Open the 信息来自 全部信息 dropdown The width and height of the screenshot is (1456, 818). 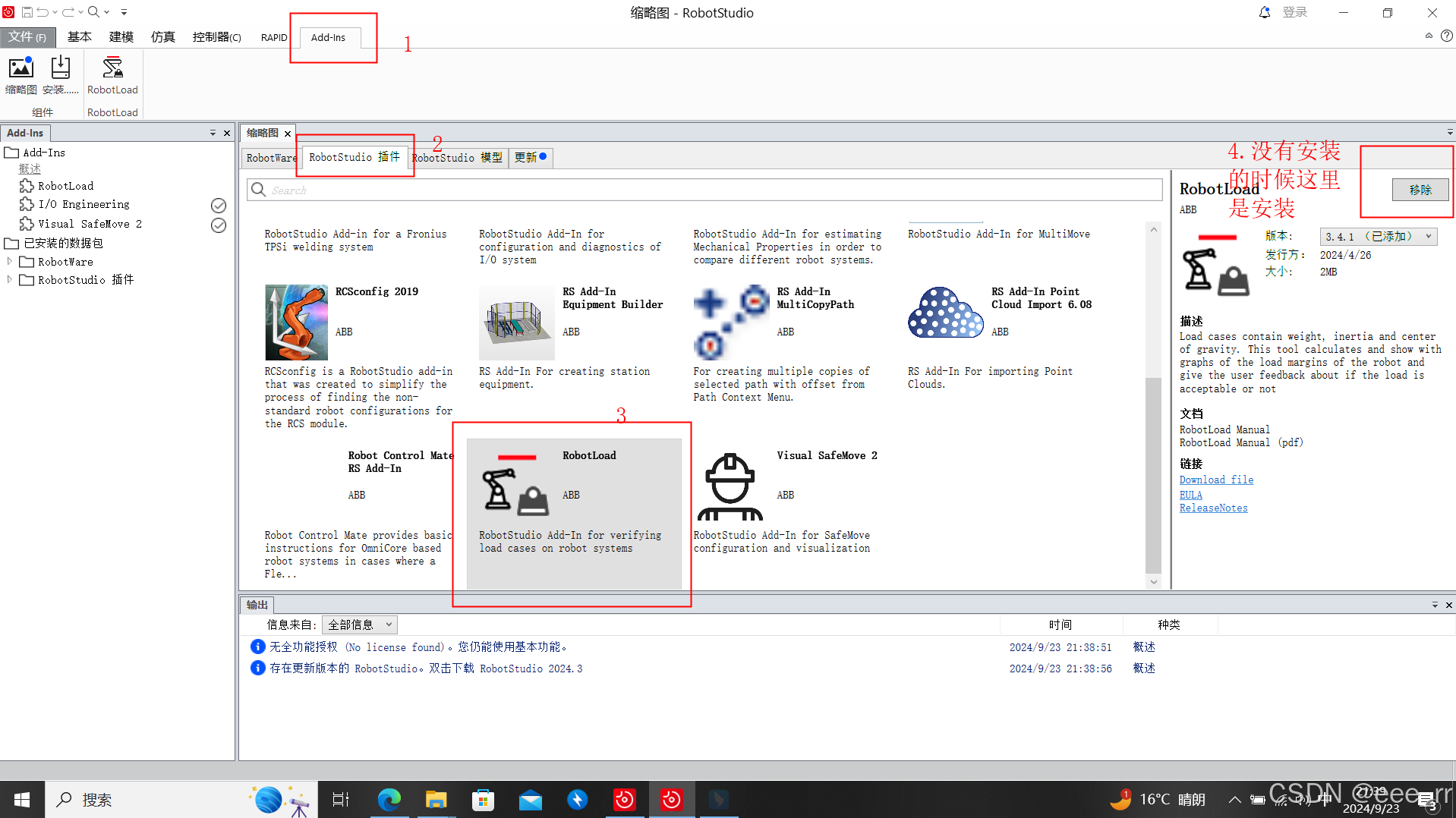[360, 625]
